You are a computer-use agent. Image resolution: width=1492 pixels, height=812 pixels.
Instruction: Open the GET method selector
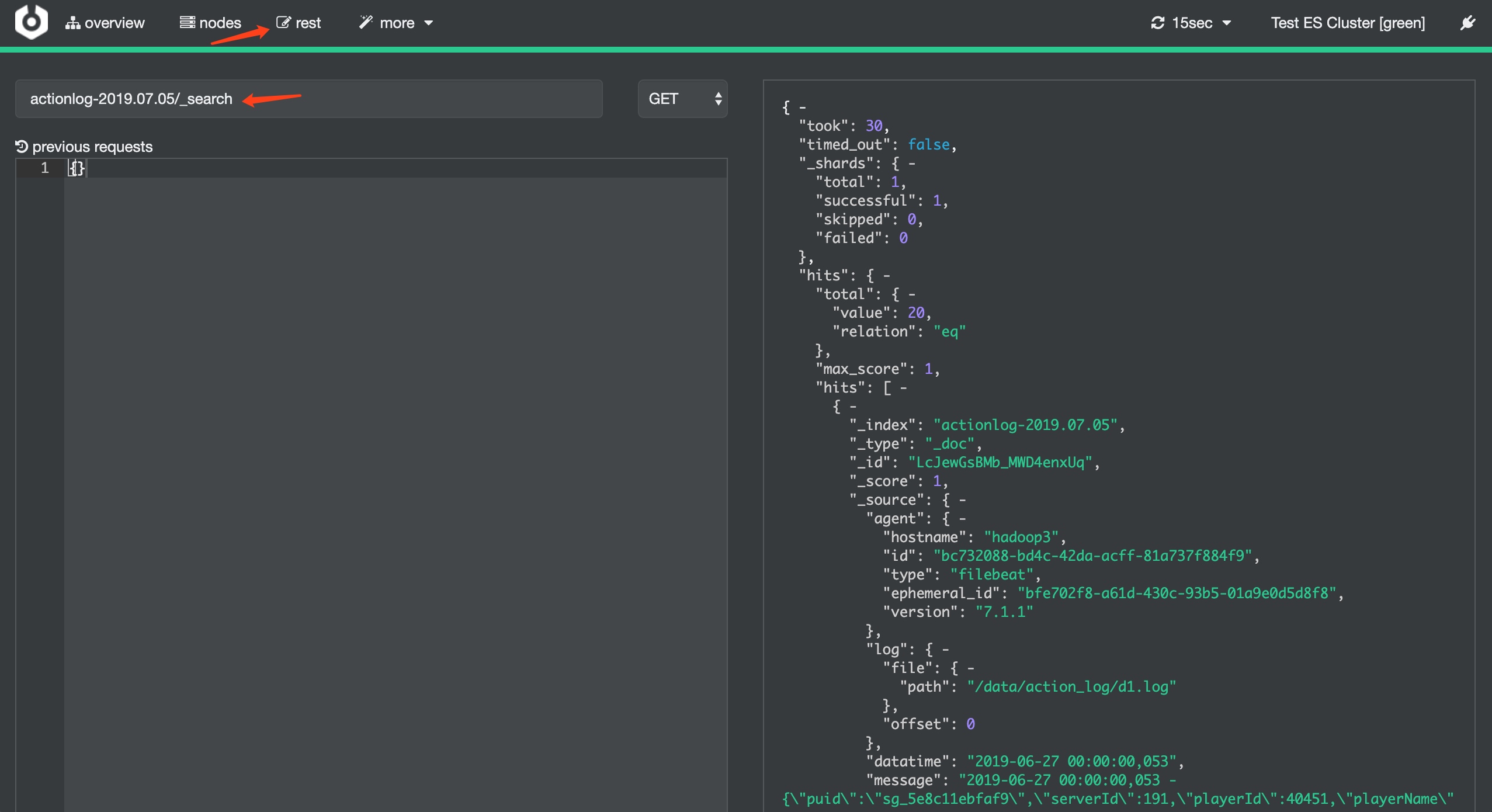(x=682, y=99)
